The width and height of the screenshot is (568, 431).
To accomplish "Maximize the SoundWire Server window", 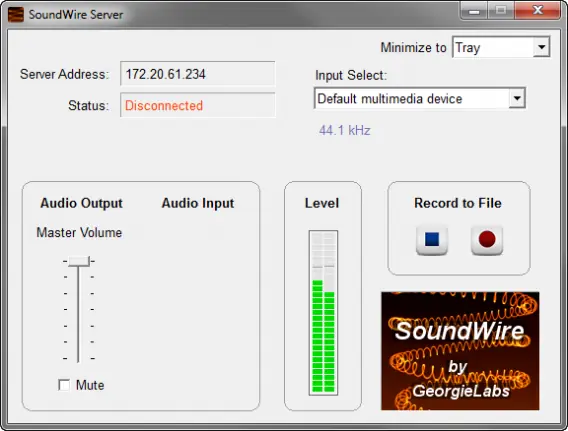I will tap(501, 11).
